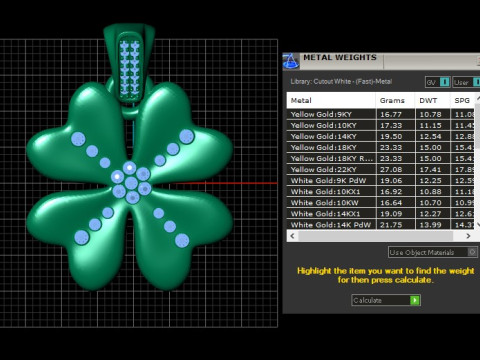Click the 16.77 grams value
This screenshot has width=480, height=360.
(x=391, y=114)
